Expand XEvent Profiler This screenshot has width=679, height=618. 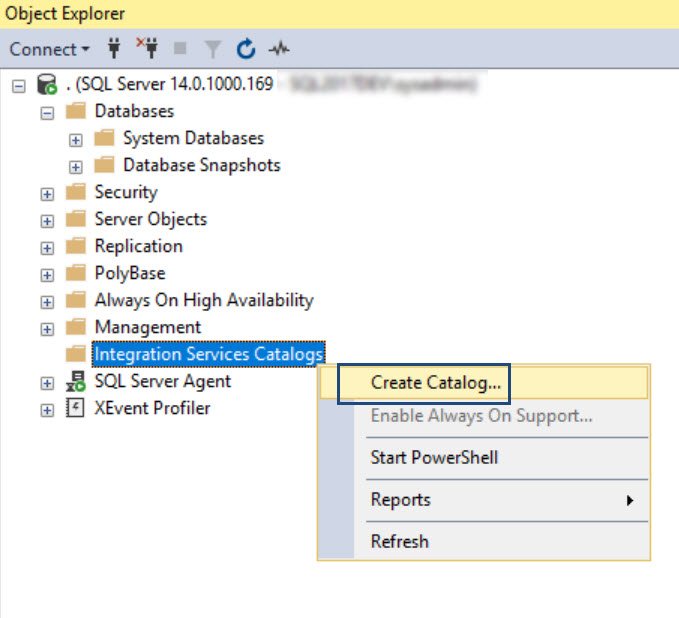point(47,410)
